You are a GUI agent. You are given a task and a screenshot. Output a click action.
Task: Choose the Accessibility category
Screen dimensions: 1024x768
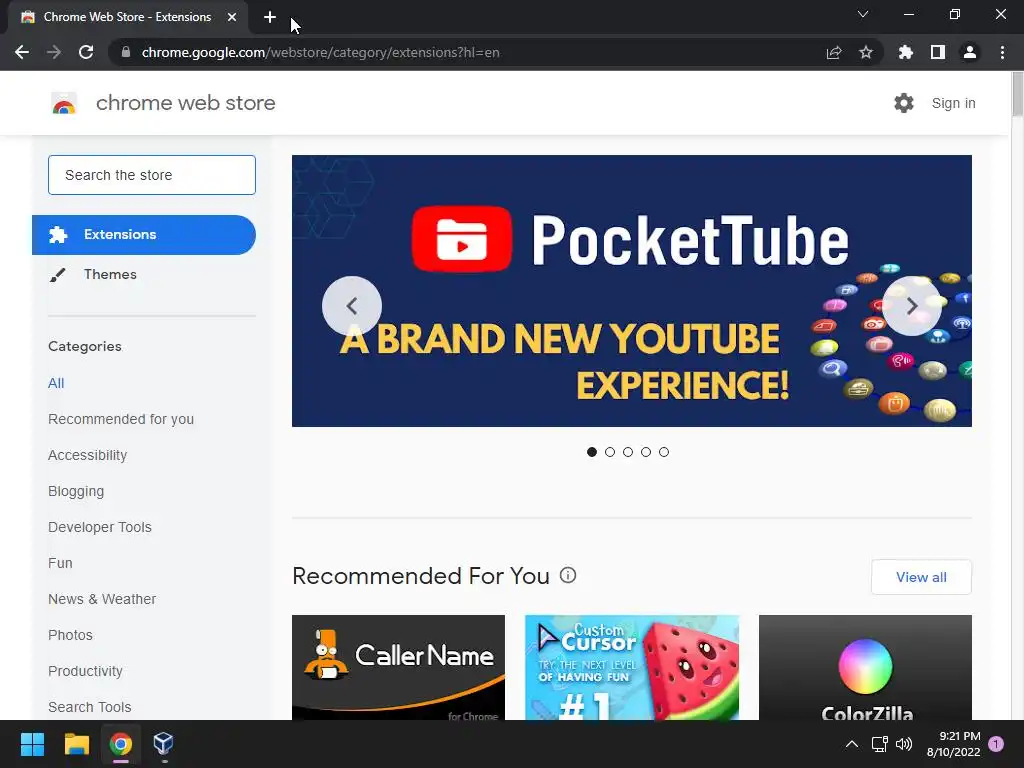pos(88,455)
